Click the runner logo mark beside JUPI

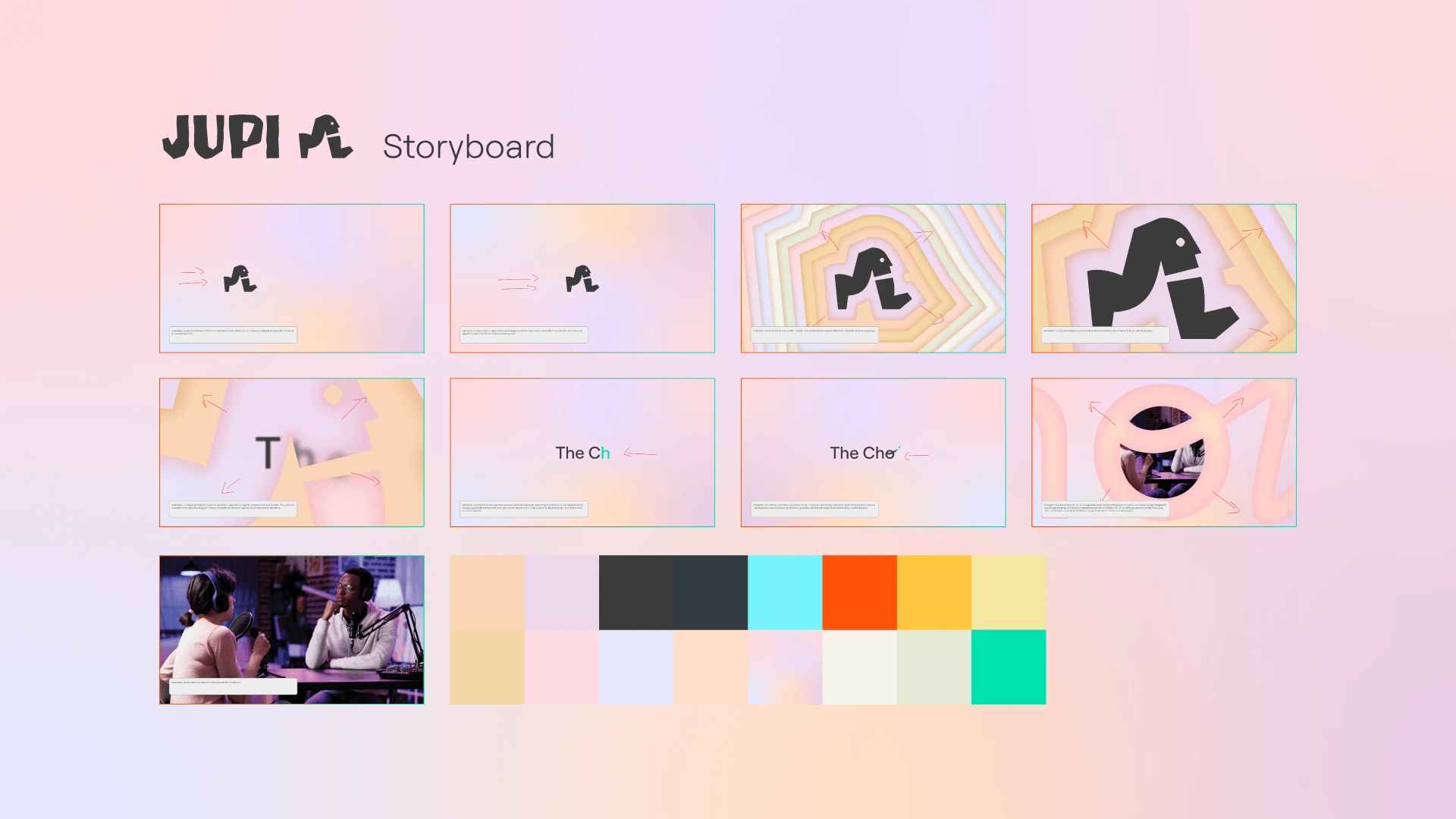tap(325, 137)
